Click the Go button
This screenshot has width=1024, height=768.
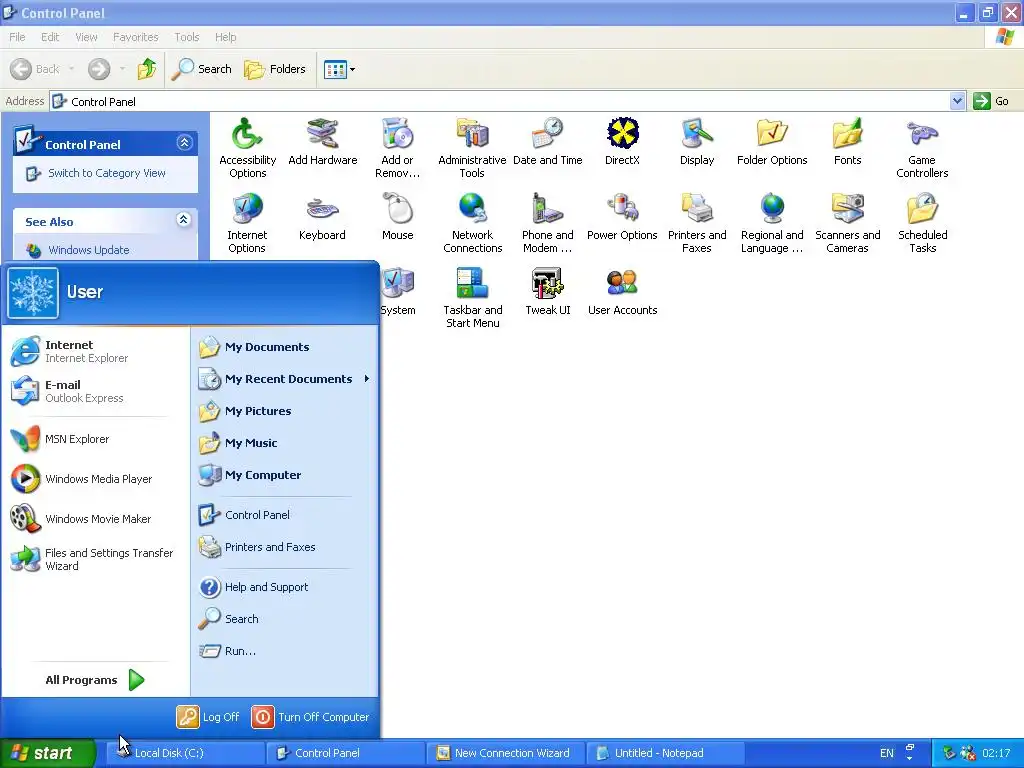pos(991,101)
